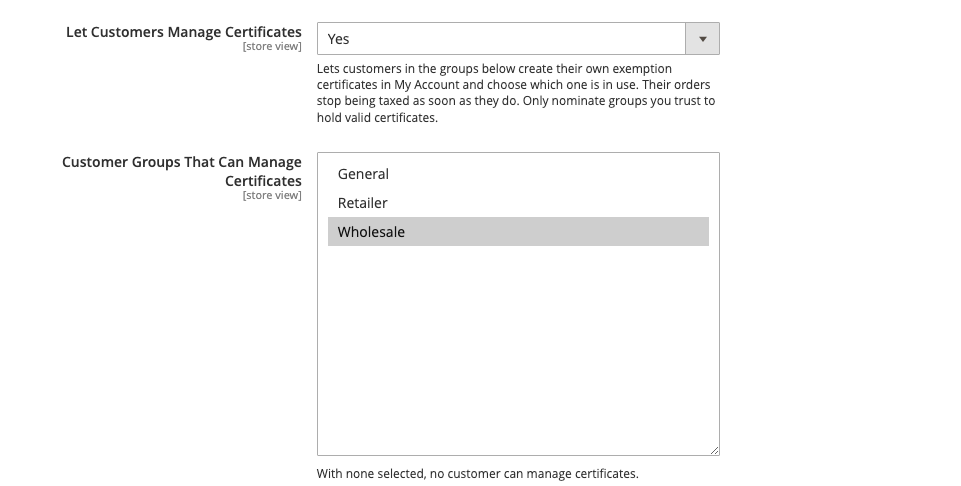Screen dimensions: 961x486
Task: Select the highlighted Wholesale group option
Action: pyautogui.click(x=518, y=232)
